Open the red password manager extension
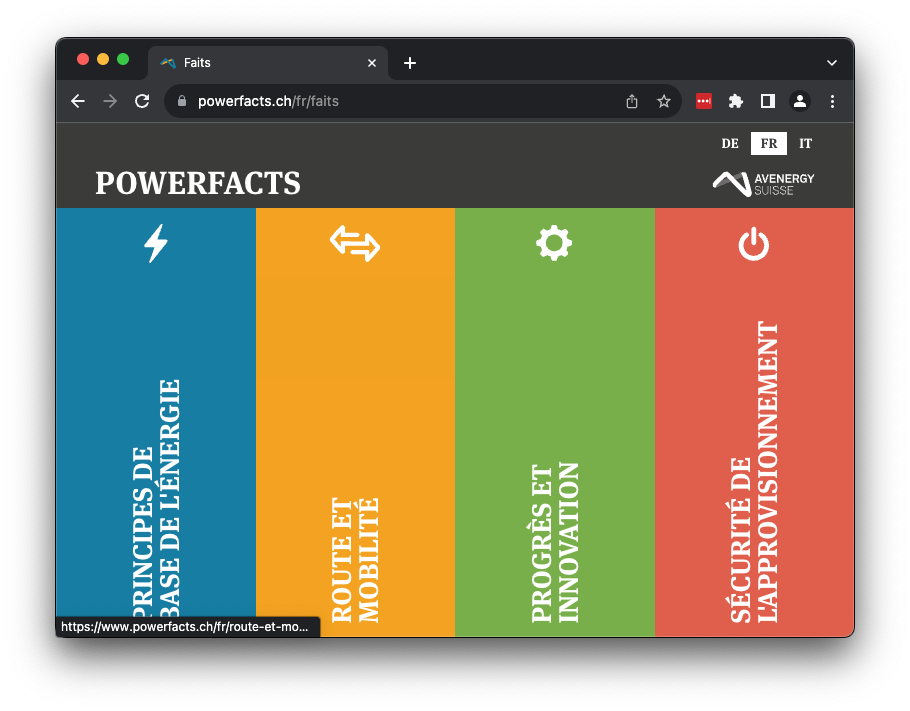This screenshot has height=711, width=910. coord(704,101)
